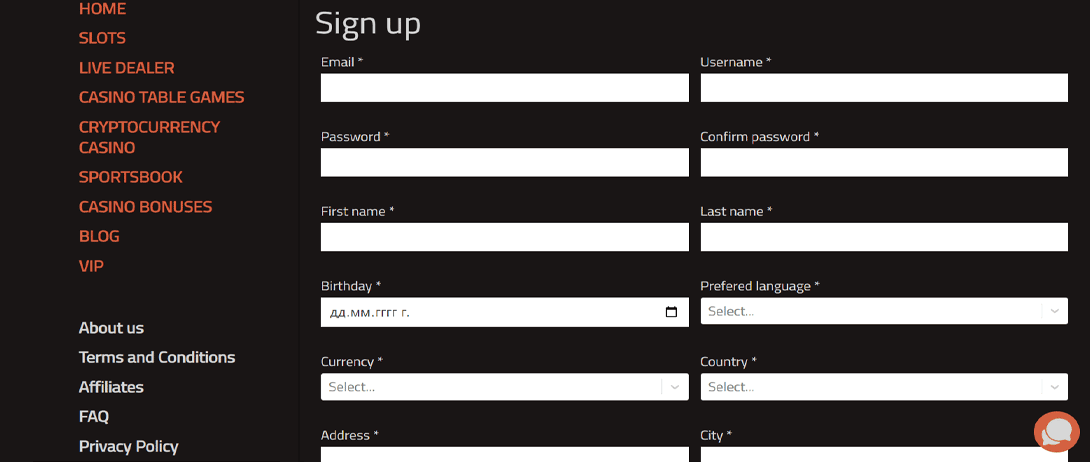This screenshot has width=1090, height=462.
Task: Visit the VIP menu page
Action: 91,266
